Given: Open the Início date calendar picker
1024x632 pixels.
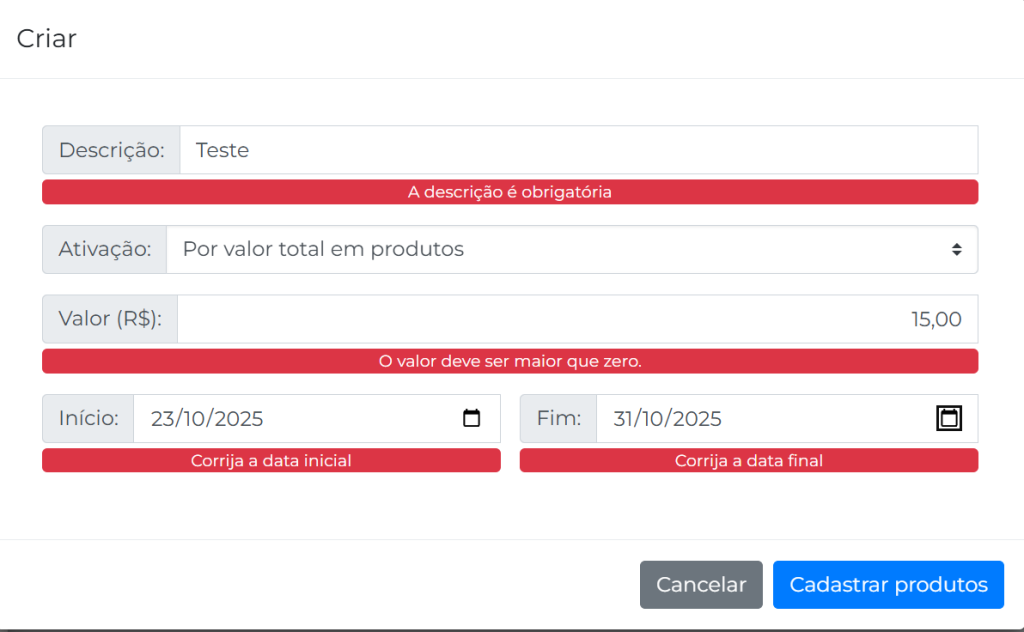Looking at the screenshot, I should click(x=472, y=419).
